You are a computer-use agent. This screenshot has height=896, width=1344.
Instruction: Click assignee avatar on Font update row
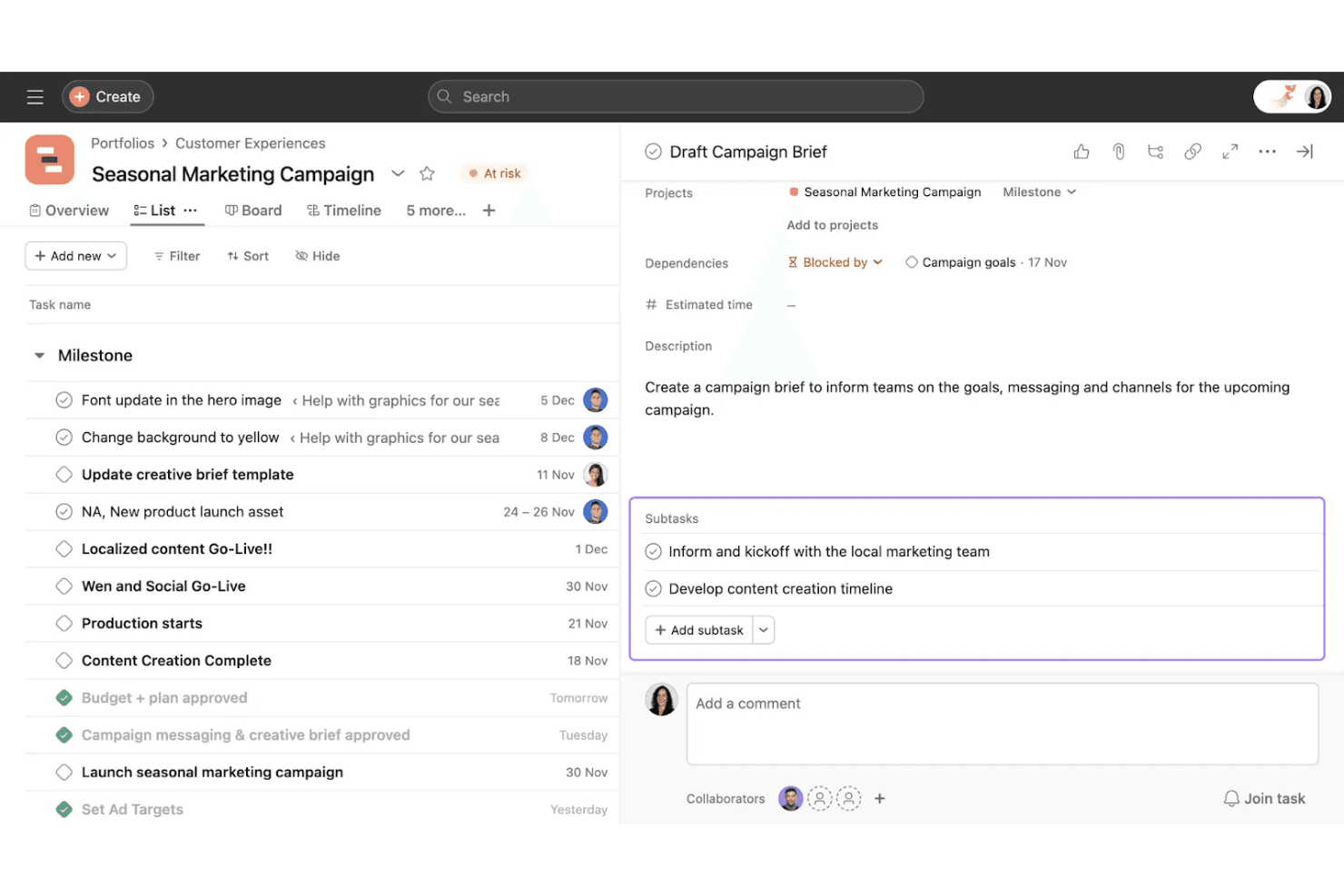[x=595, y=400]
